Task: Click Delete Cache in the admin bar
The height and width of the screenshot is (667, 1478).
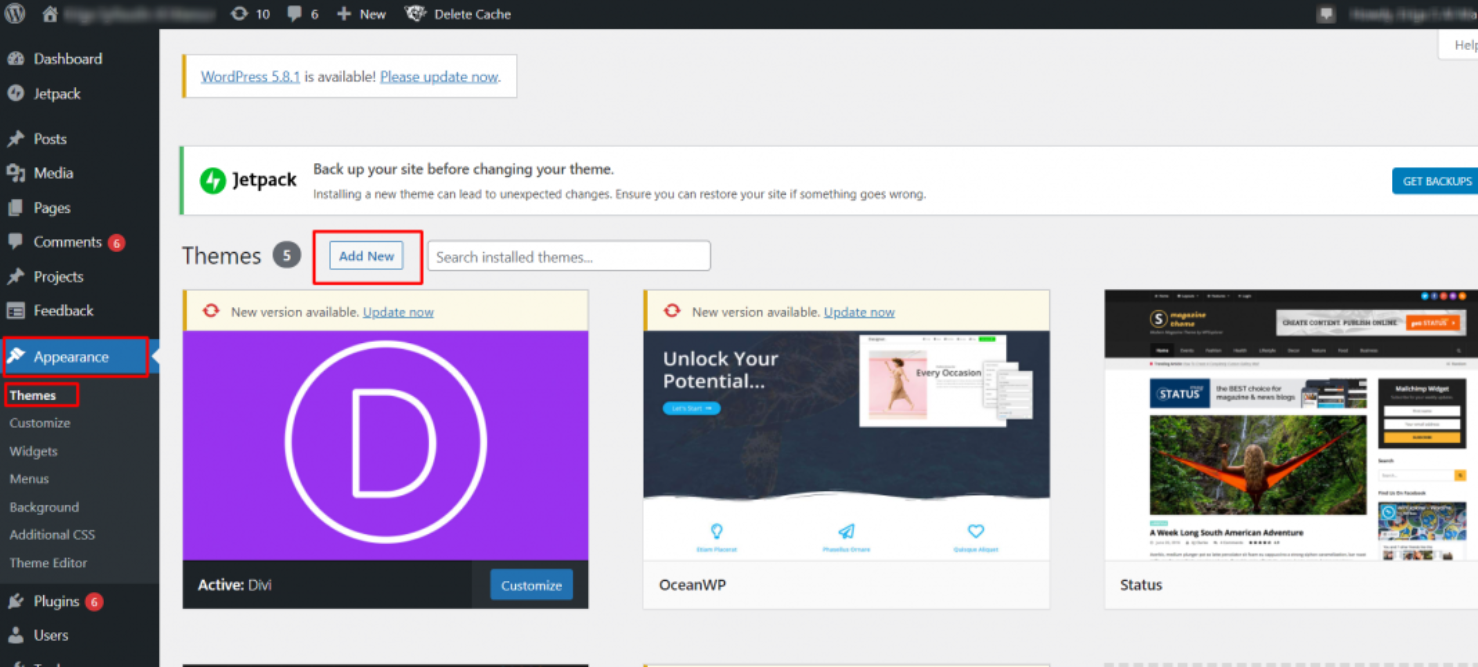Action: point(458,14)
